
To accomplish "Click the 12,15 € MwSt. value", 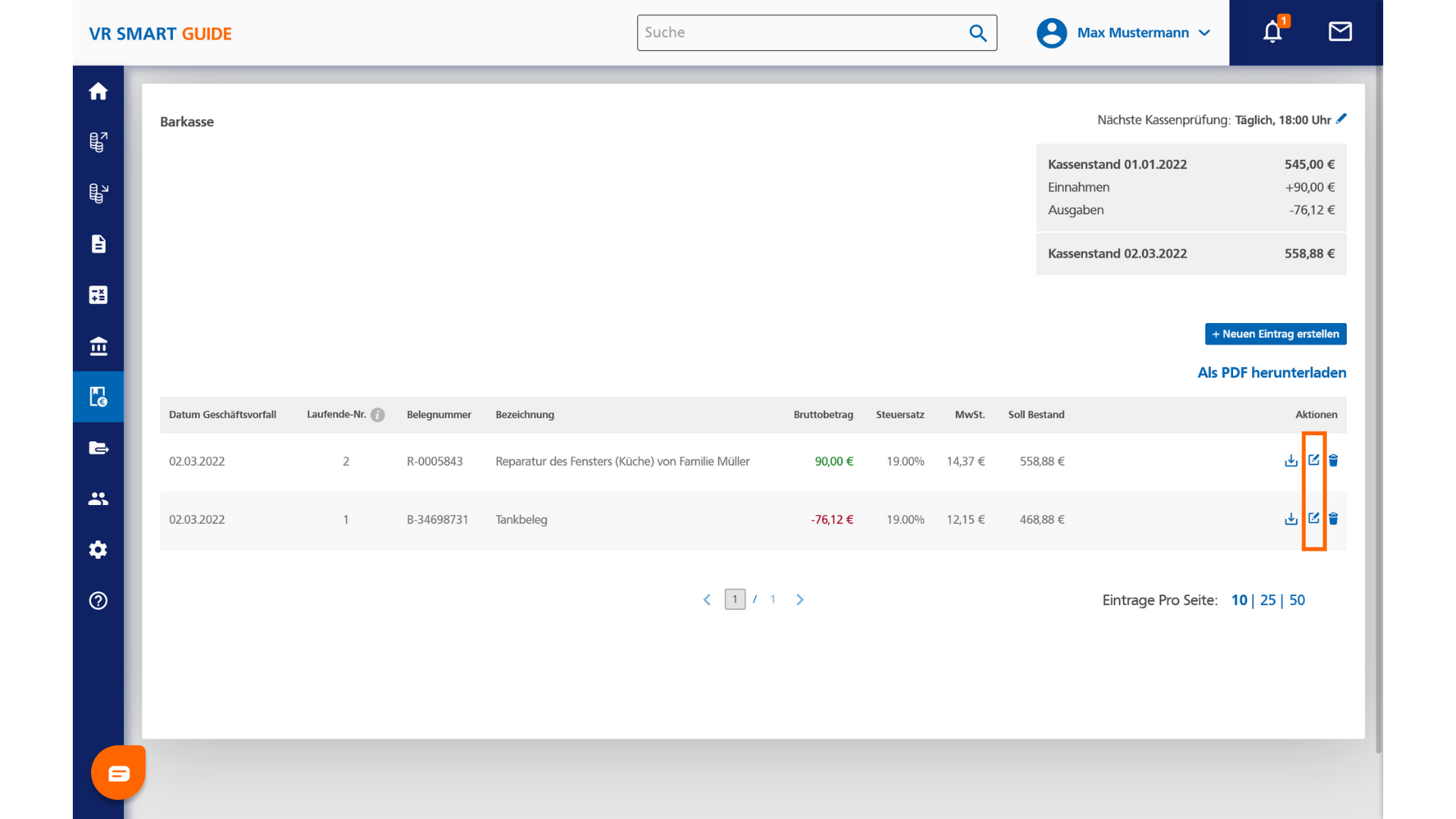I will (x=965, y=519).
